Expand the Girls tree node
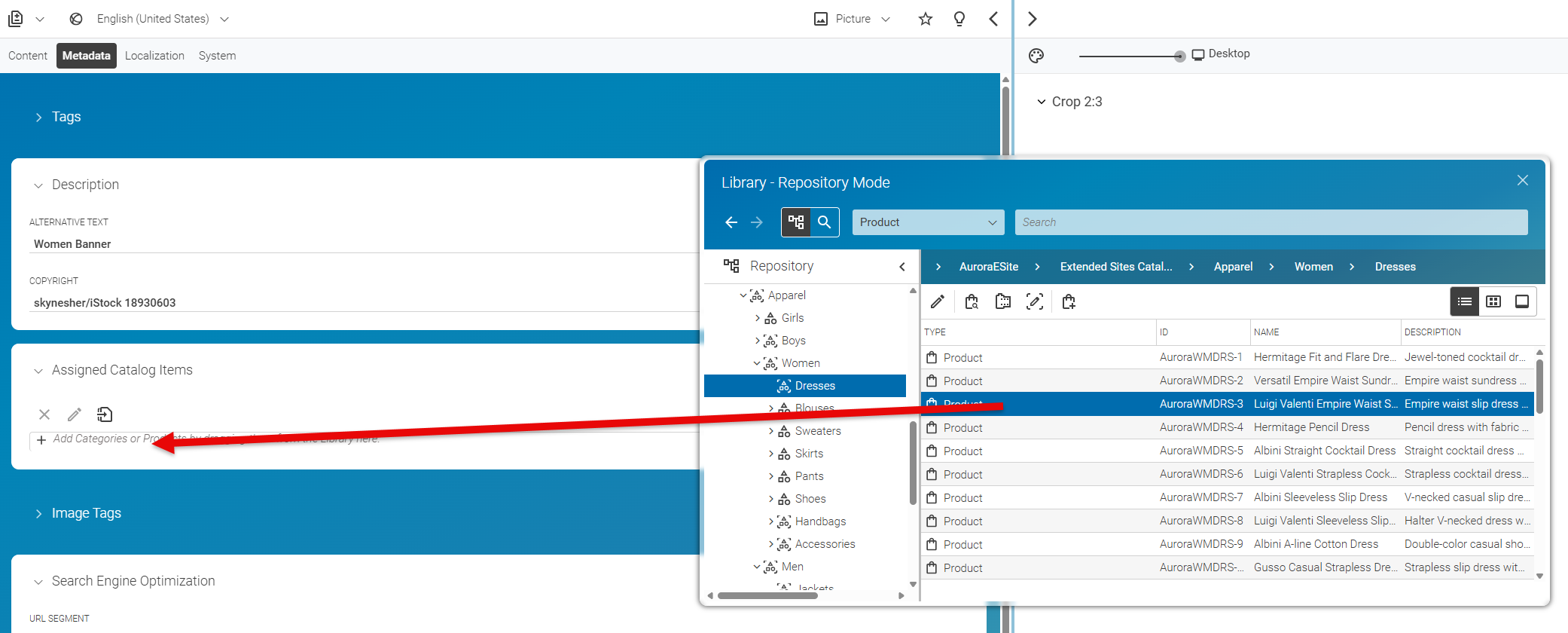1568x633 pixels. 758,318
